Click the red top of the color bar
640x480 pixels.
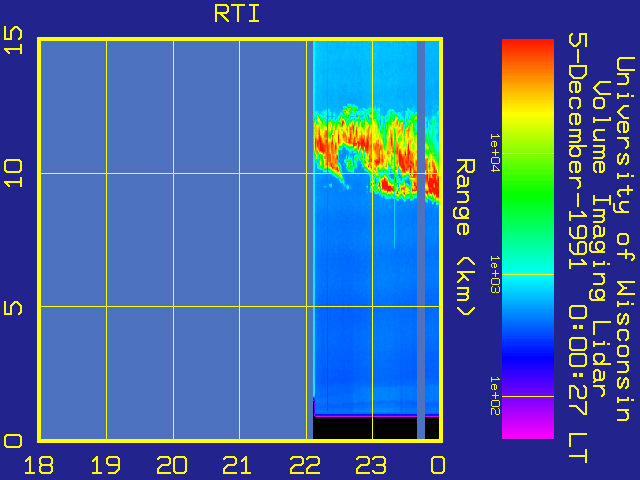pos(528,51)
